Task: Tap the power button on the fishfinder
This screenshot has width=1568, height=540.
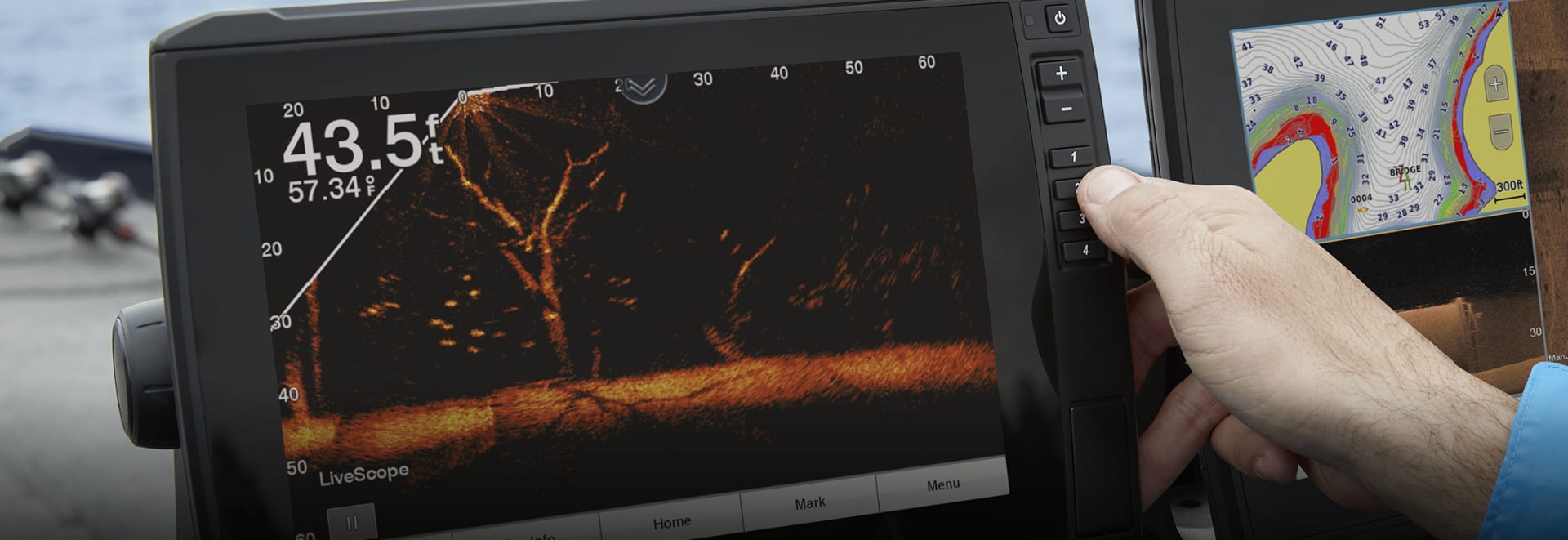Action: click(x=1060, y=19)
